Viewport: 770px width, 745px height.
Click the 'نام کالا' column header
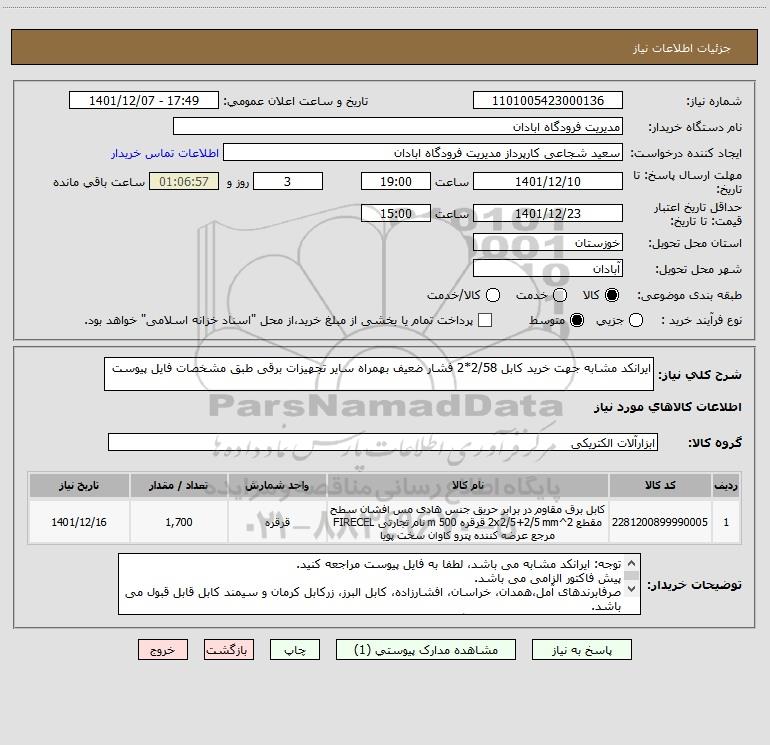pos(468,485)
